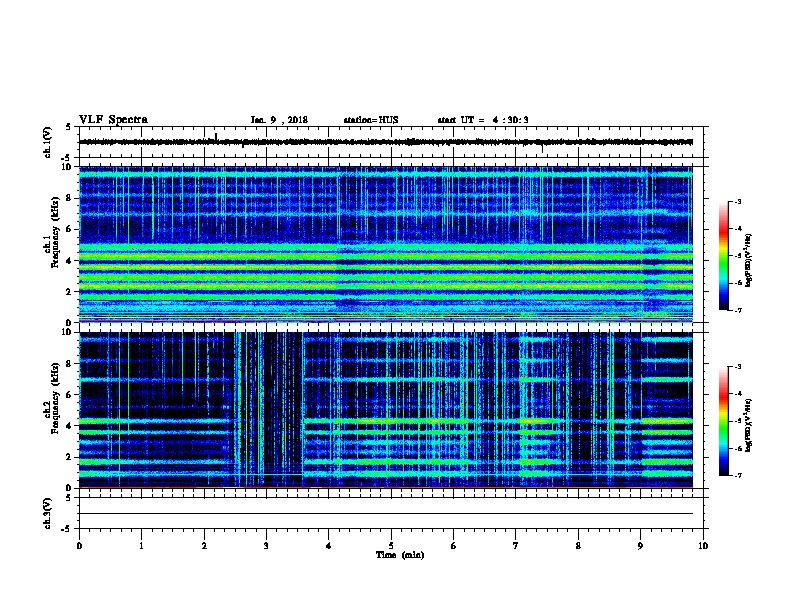Click the "8" frequency tick on ch.1 spectrogram
This screenshot has height=612, width=792.
[x=70, y=198]
